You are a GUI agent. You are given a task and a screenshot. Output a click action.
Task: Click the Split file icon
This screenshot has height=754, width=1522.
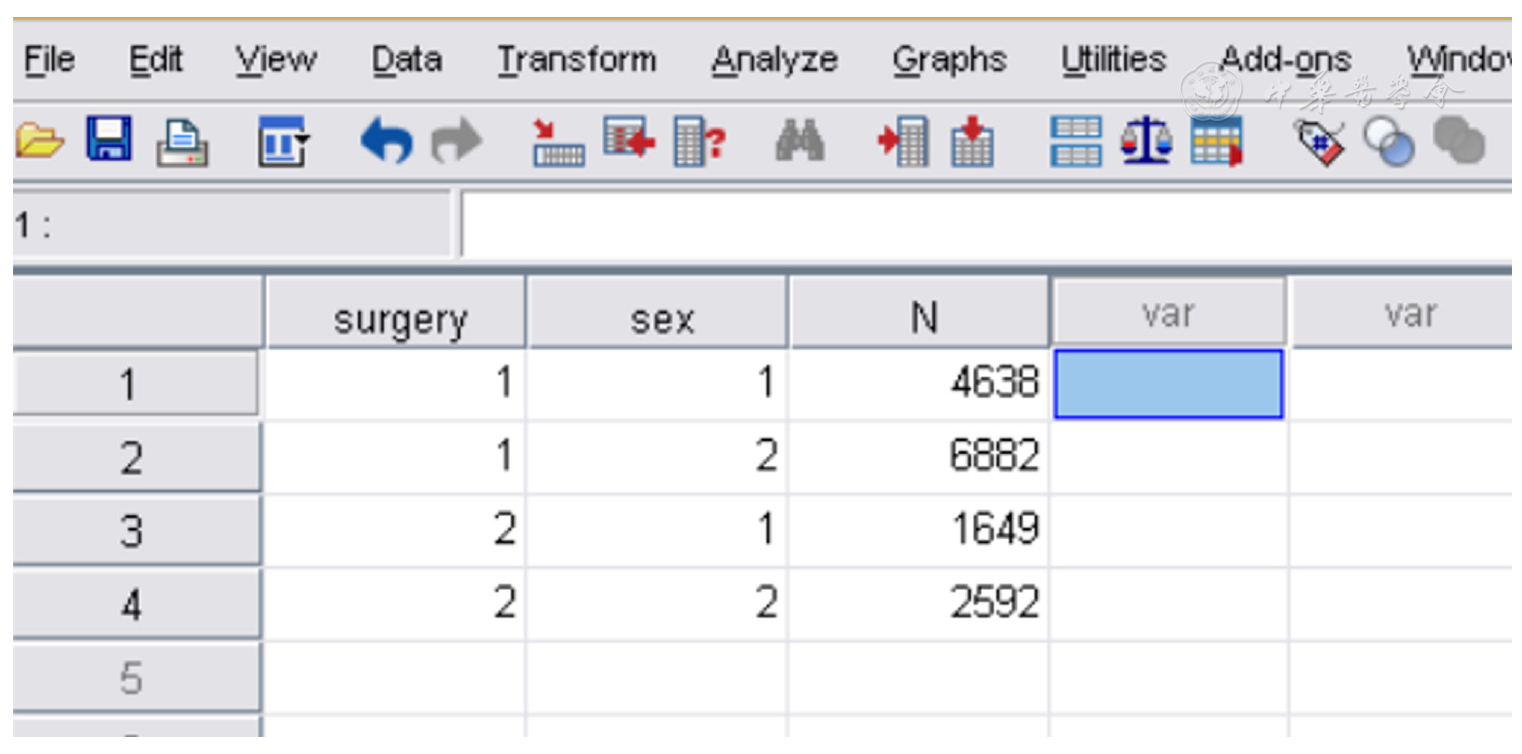[x=1076, y=142]
